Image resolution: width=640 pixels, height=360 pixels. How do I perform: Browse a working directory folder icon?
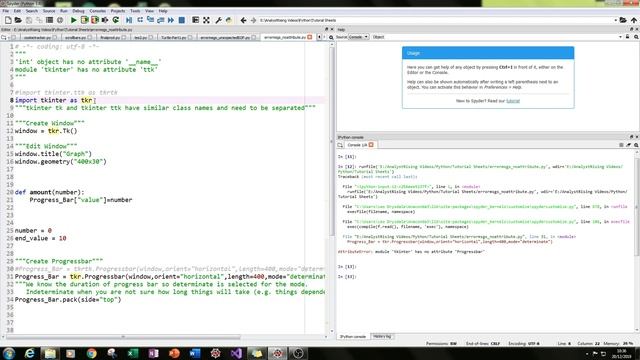coord(623,20)
